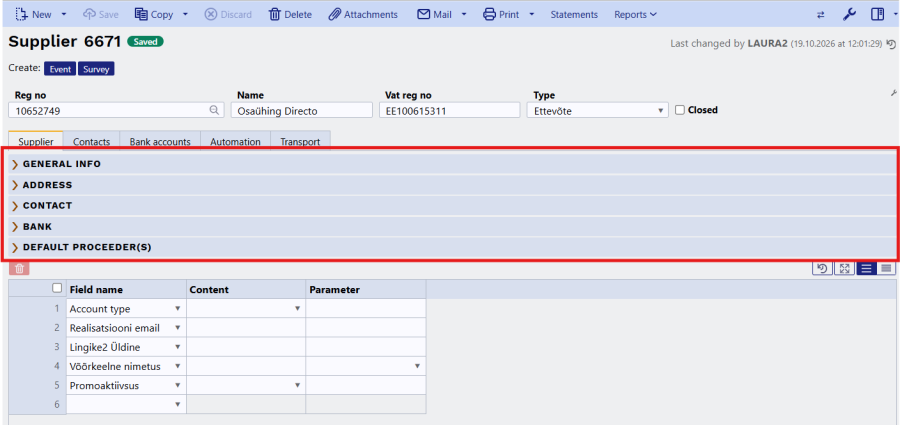Open the Reports menu
Viewport: 900px width, 425px height.
coord(635,14)
